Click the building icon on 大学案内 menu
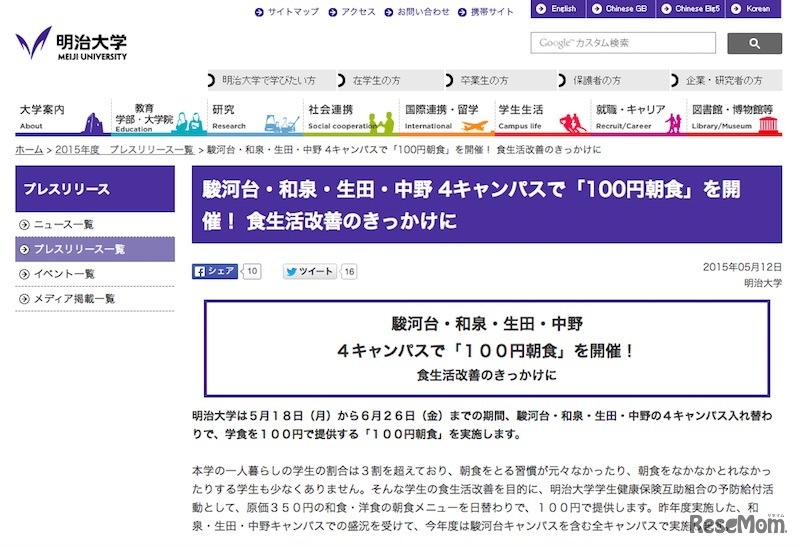 (x=93, y=123)
